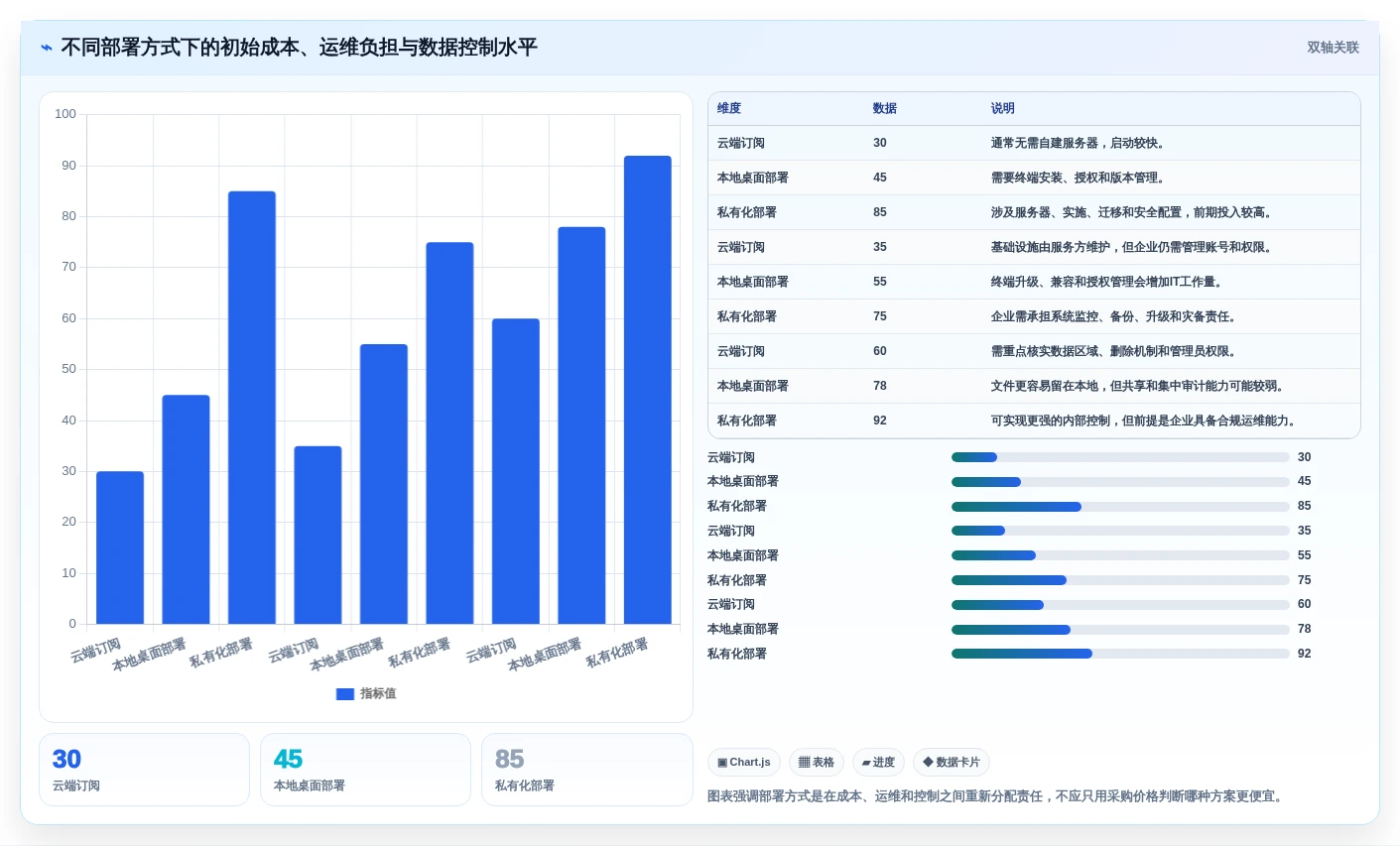Click the progress bar showing 78

point(1120,630)
